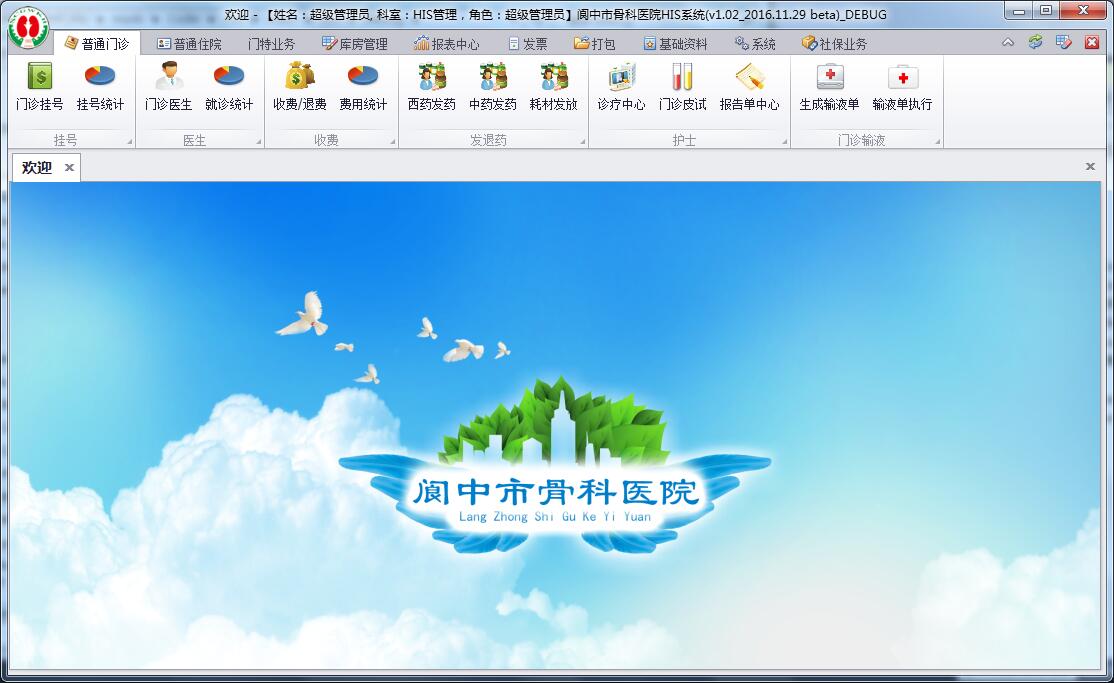The width and height of the screenshot is (1114, 683).
Task: Switch to the 报表中心 ribbon tab
Action: click(x=446, y=44)
